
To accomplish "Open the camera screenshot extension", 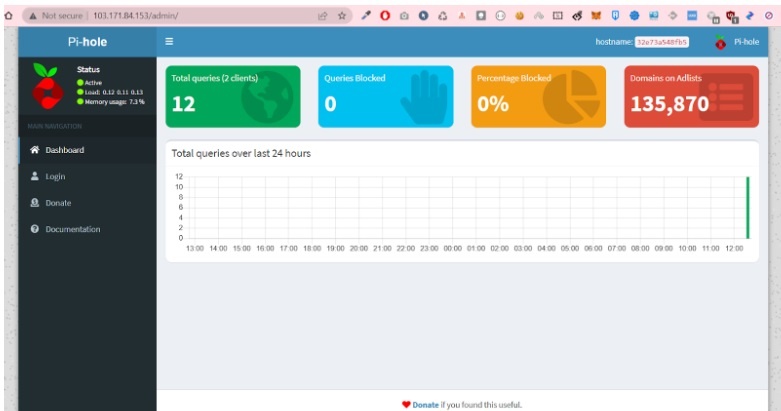I will click(x=404, y=15).
